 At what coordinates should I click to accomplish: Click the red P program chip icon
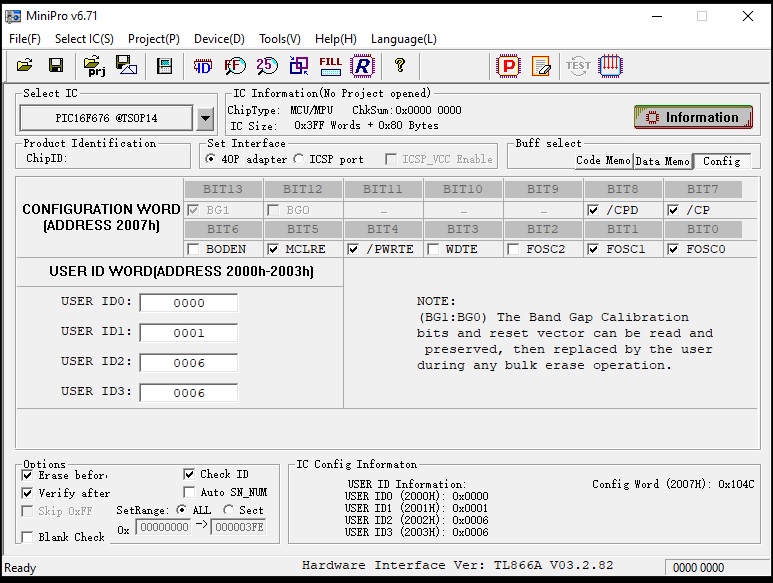(509, 66)
